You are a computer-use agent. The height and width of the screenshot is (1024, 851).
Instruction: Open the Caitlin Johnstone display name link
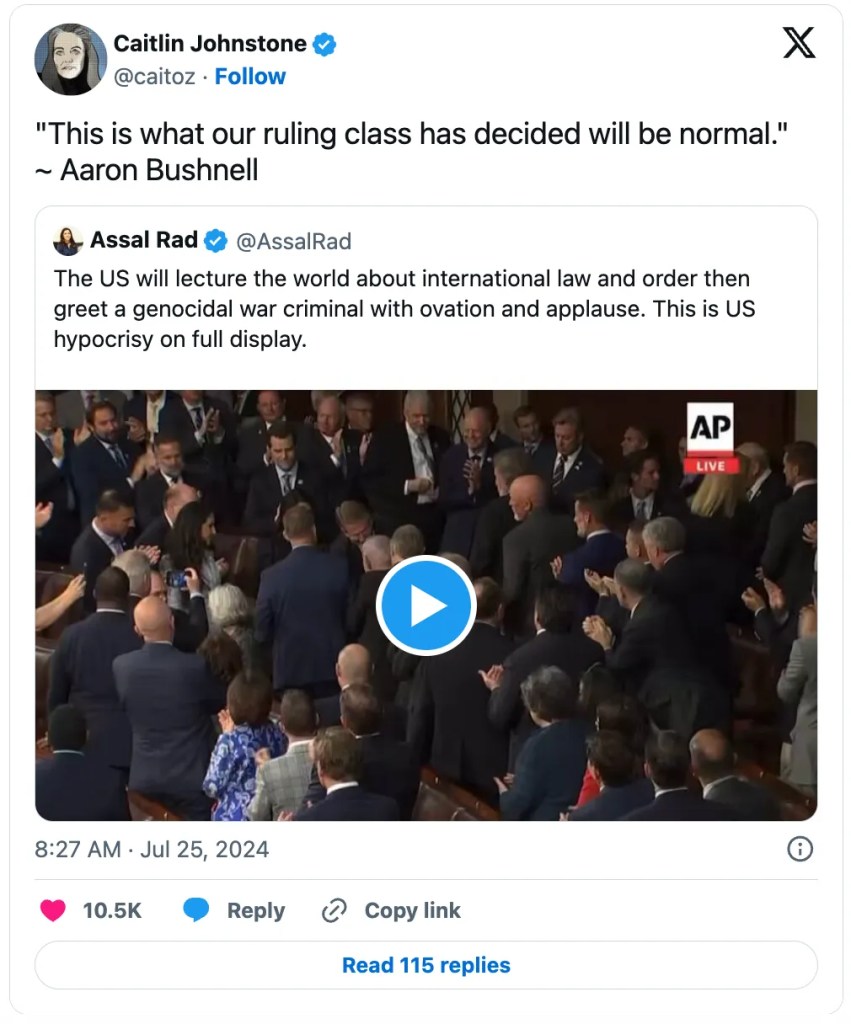209,44
